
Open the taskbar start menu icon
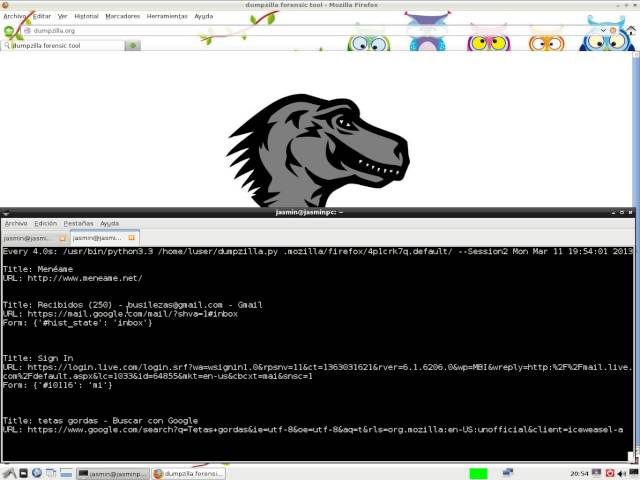tap(10, 473)
